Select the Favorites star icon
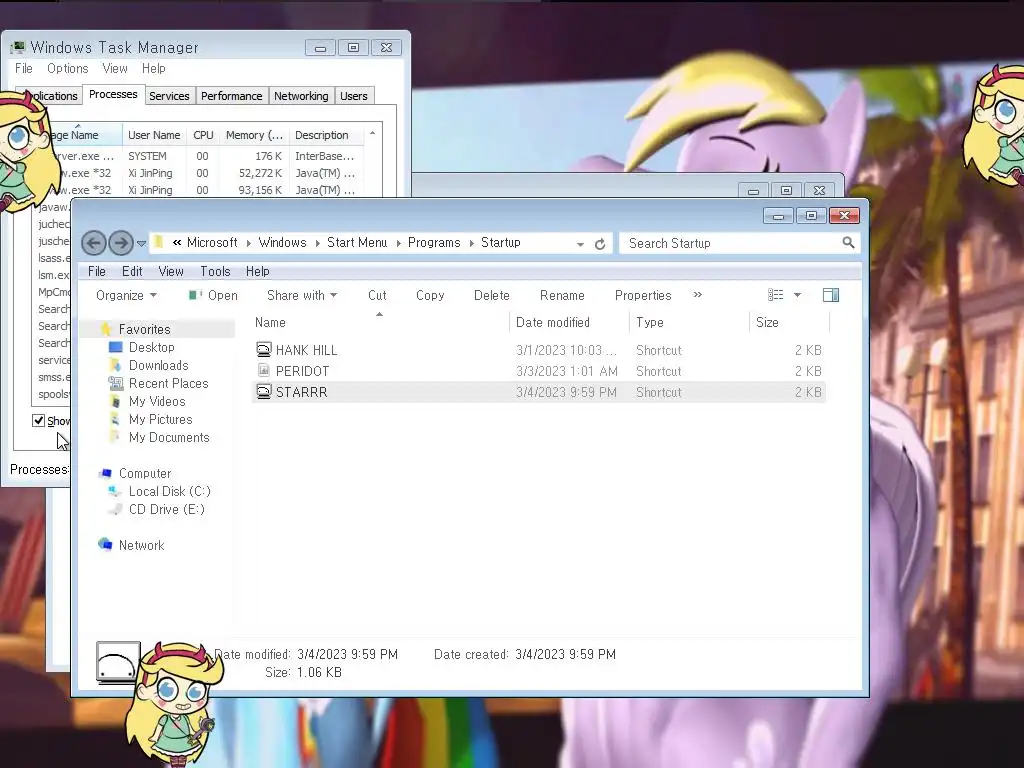Viewport: 1024px width, 768px height. pos(106,329)
